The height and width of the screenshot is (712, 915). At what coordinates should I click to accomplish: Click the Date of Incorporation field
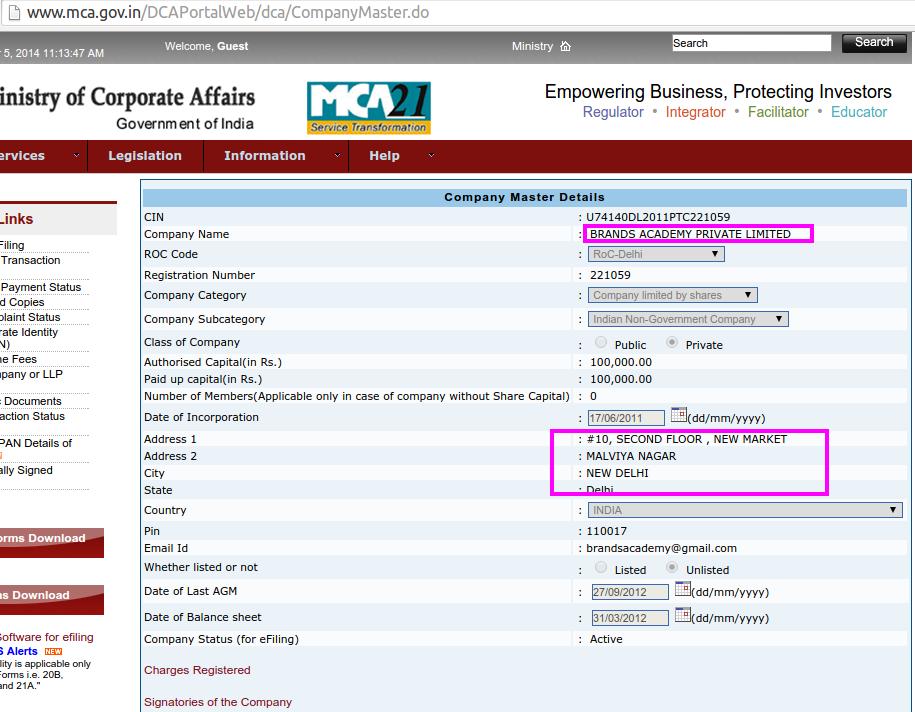626,418
